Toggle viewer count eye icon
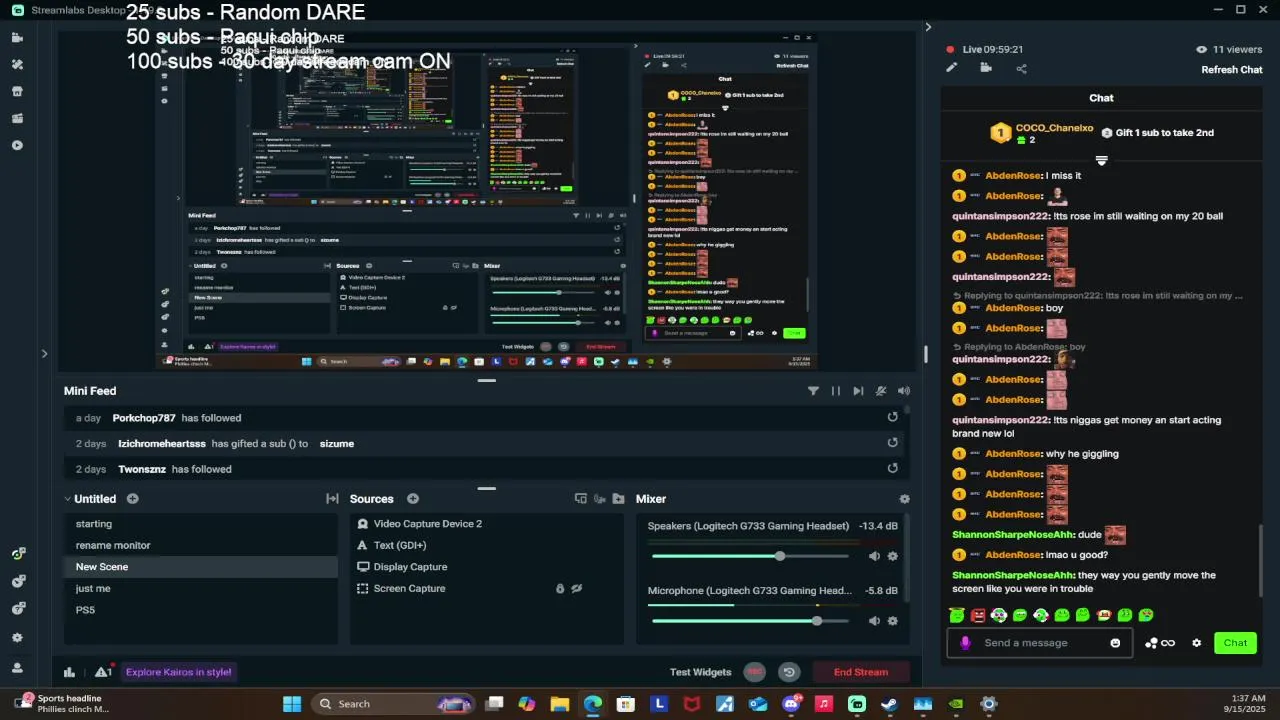Screen dimensions: 1280x720 coord(1201,49)
